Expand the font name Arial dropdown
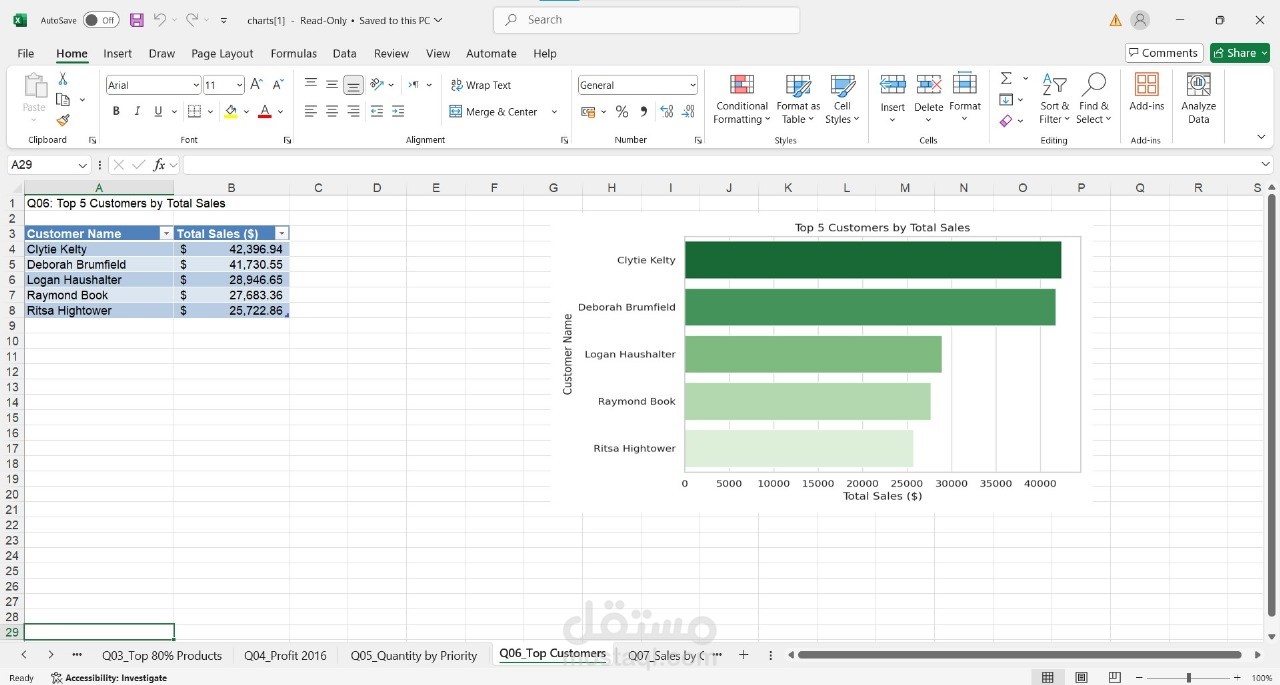The width and height of the screenshot is (1280, 685). tap(196, 85)
